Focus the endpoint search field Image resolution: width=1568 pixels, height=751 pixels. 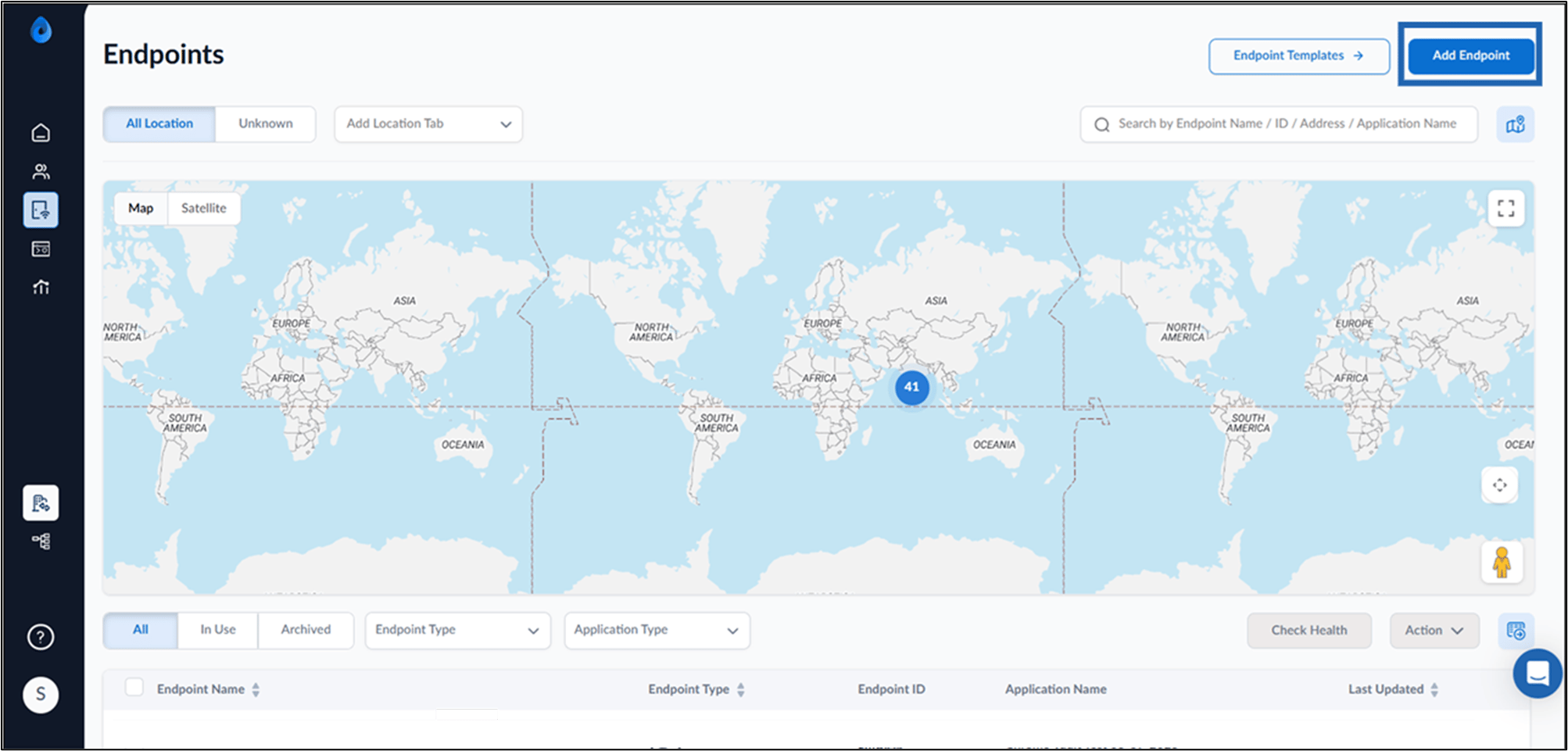1279,124
